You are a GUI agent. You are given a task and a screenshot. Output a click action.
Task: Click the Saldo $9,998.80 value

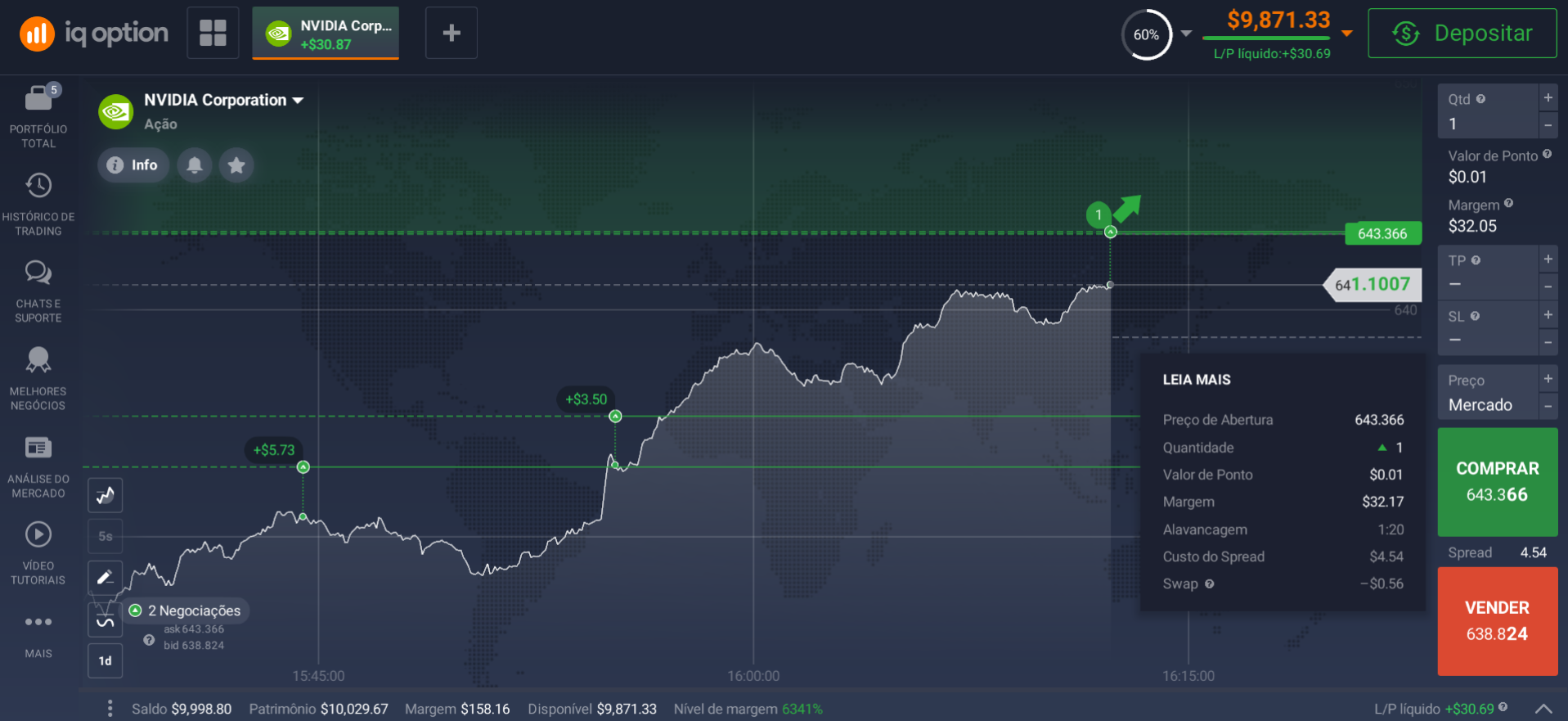(x=201, y=710)
